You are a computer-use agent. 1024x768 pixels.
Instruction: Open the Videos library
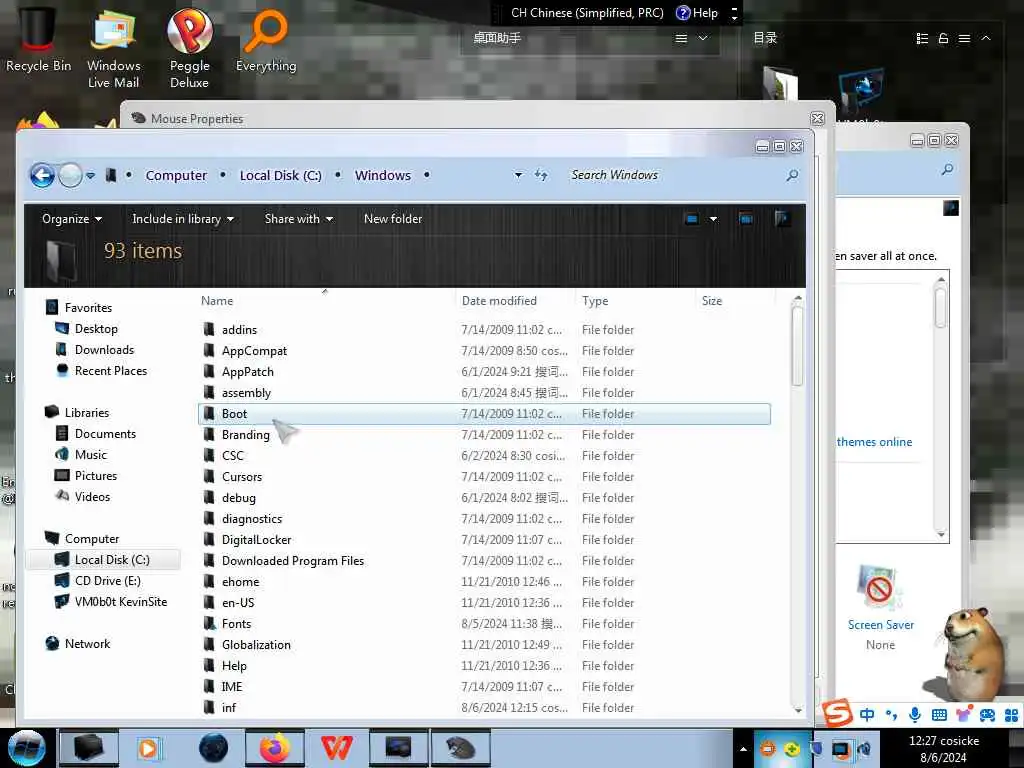pyautogui.click(x=92, y=496)
